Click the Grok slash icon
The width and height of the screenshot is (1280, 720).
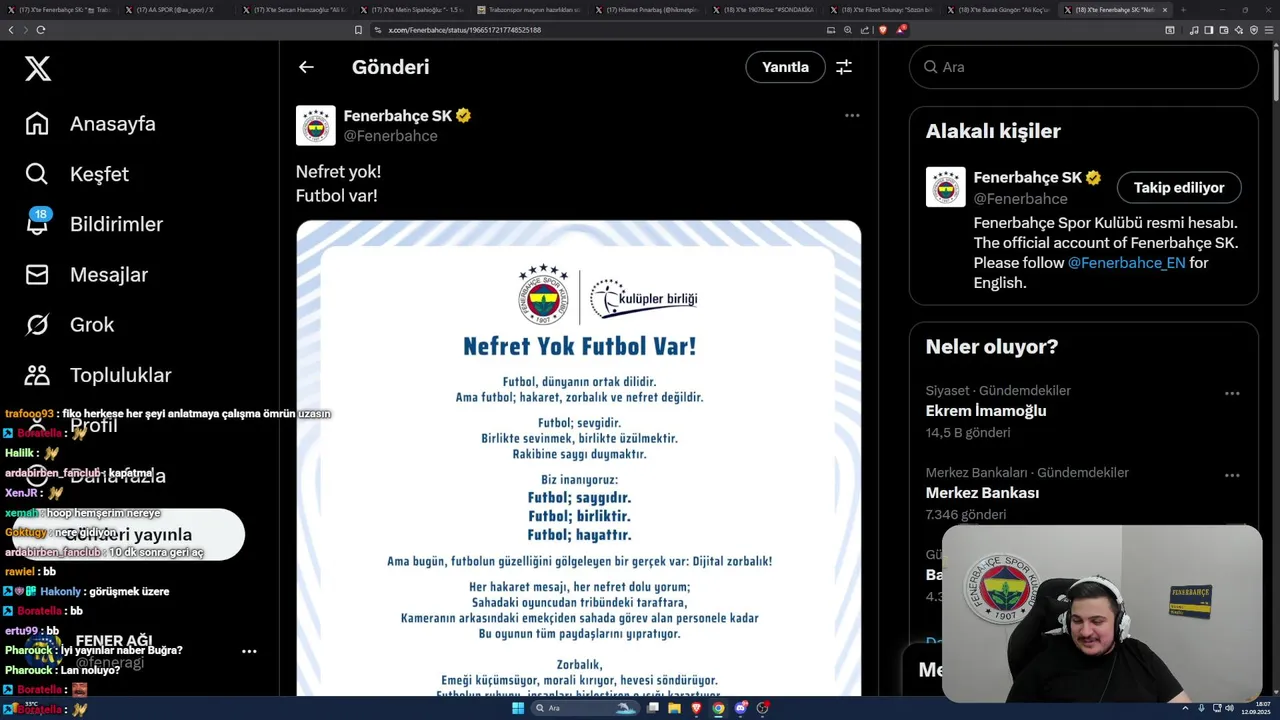37,324
